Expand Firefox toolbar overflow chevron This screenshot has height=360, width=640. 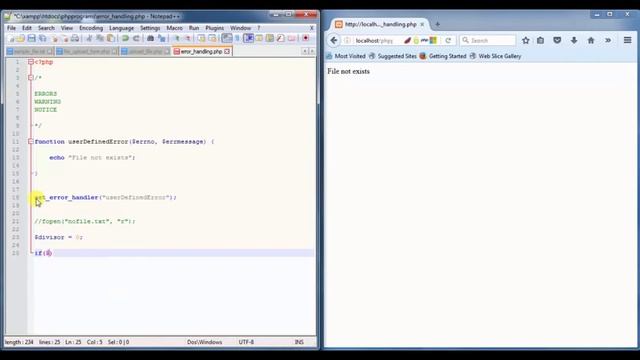[608, 40]
